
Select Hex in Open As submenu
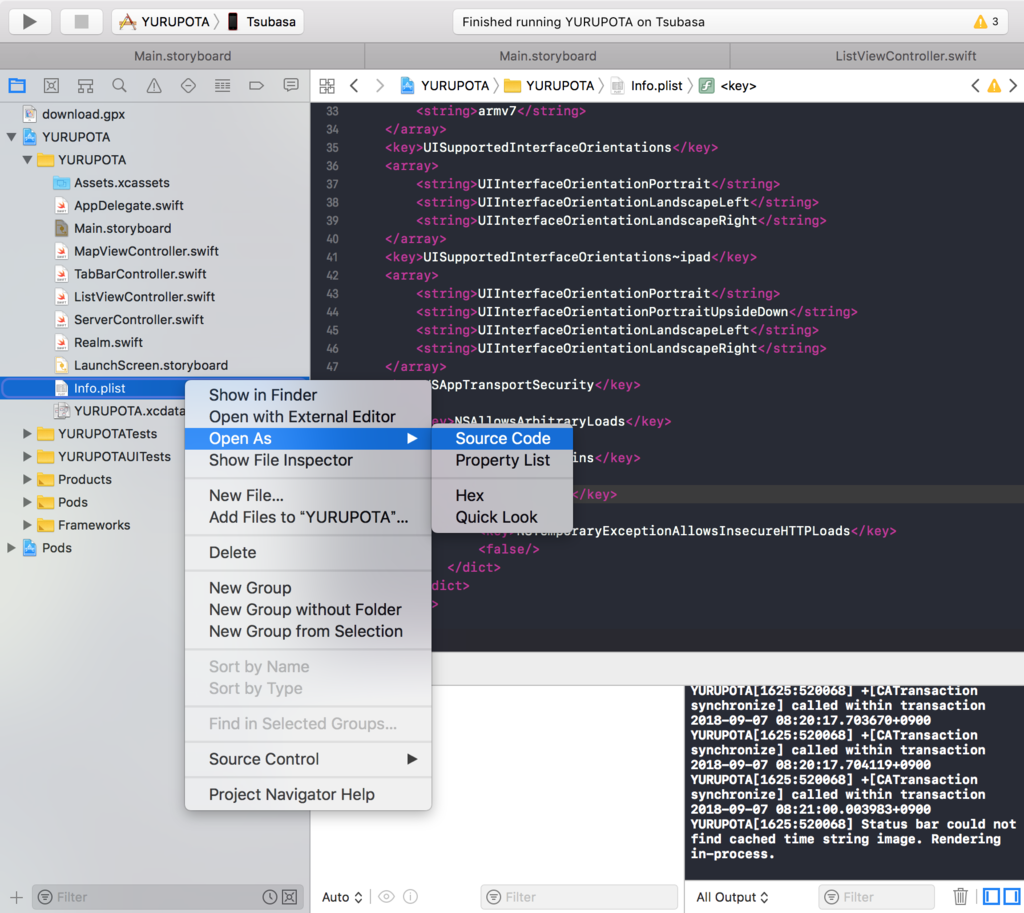502,496
